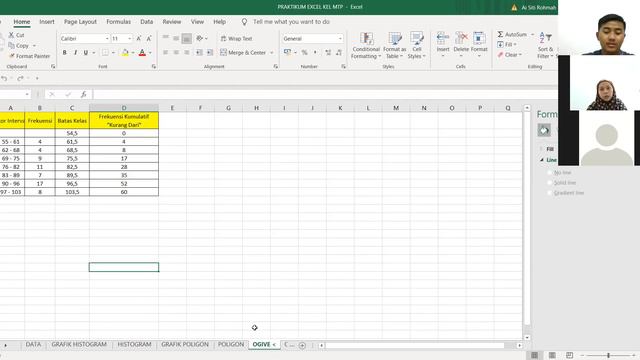
Task: Open the Data ribbon tab
Action: [147, 22]
